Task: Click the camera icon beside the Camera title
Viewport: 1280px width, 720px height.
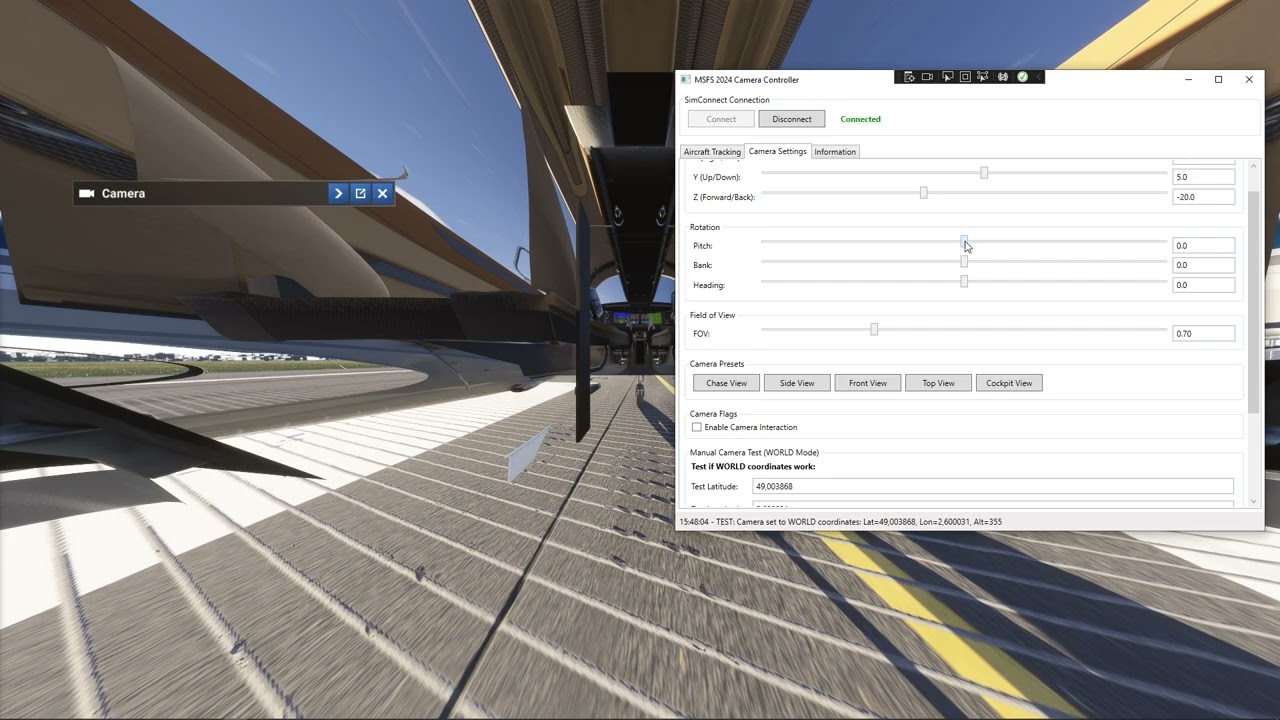Action: click(87, 193)
